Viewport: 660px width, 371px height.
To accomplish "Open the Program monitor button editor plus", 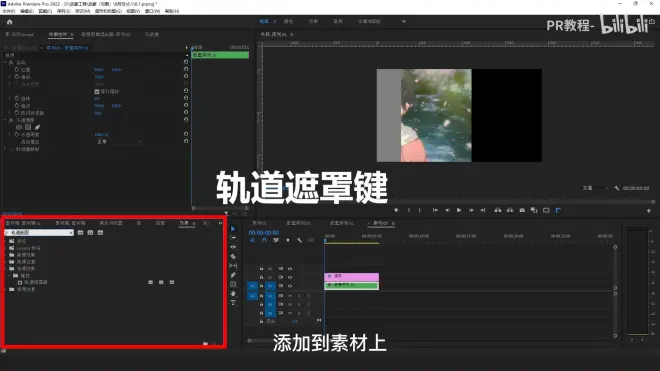I will 649,211.
